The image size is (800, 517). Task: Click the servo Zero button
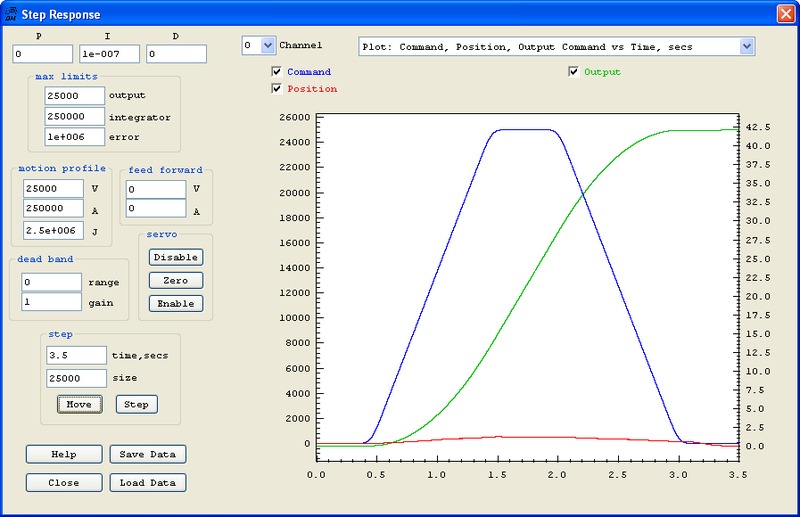click(x=175, y=280)
